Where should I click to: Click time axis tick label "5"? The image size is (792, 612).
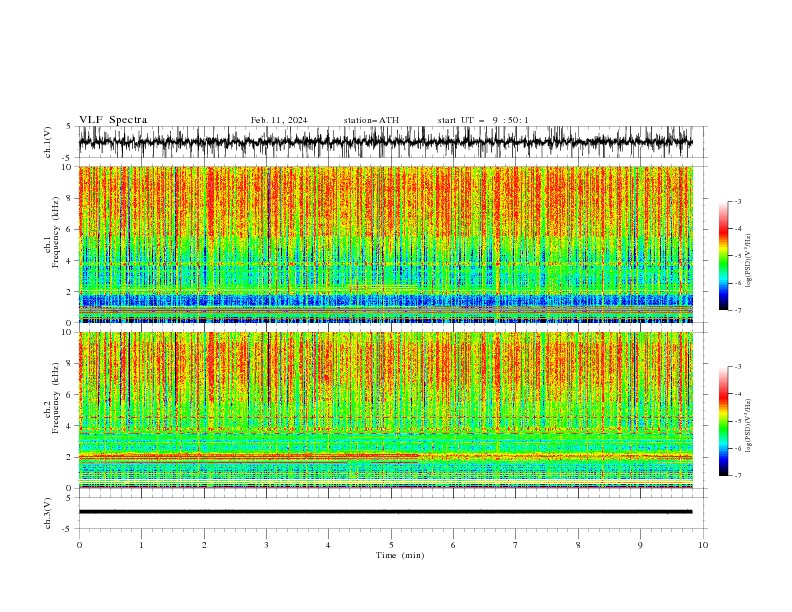(391, 545)
